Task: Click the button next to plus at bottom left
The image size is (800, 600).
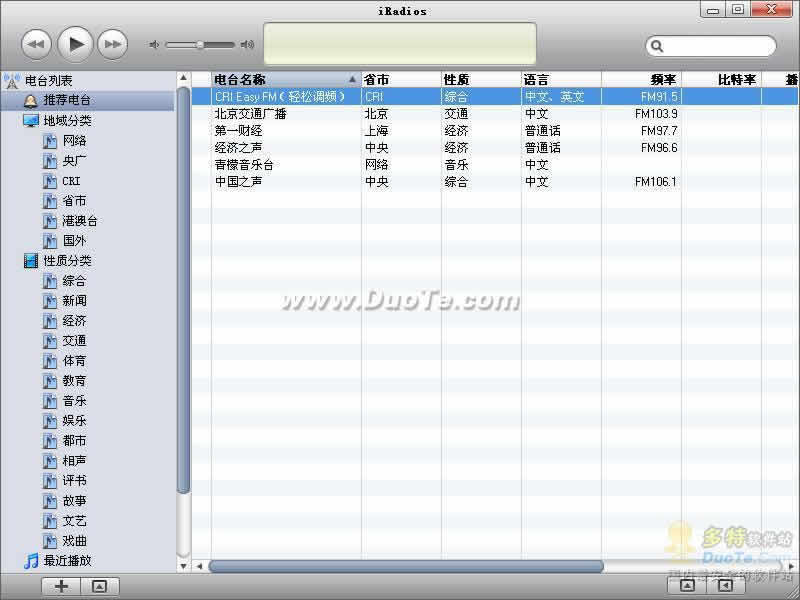Action: 100,586
